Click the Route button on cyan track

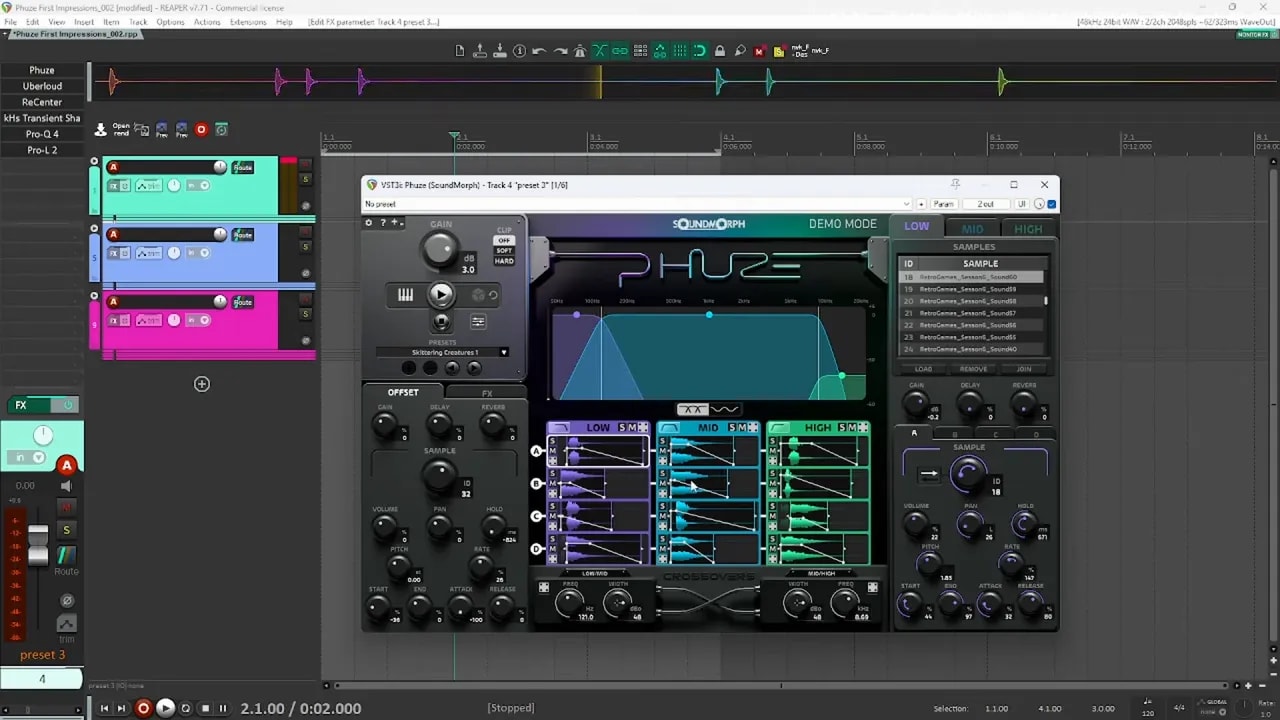click(243, 167)
